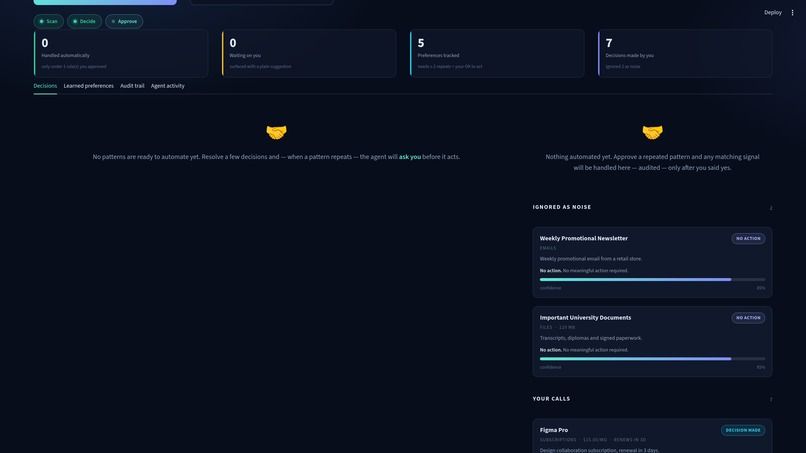This screenshot has width=806, height=453.
Task: Click the handshake icon above "Nothing automated yet"
Action: (x=652, y=132)
